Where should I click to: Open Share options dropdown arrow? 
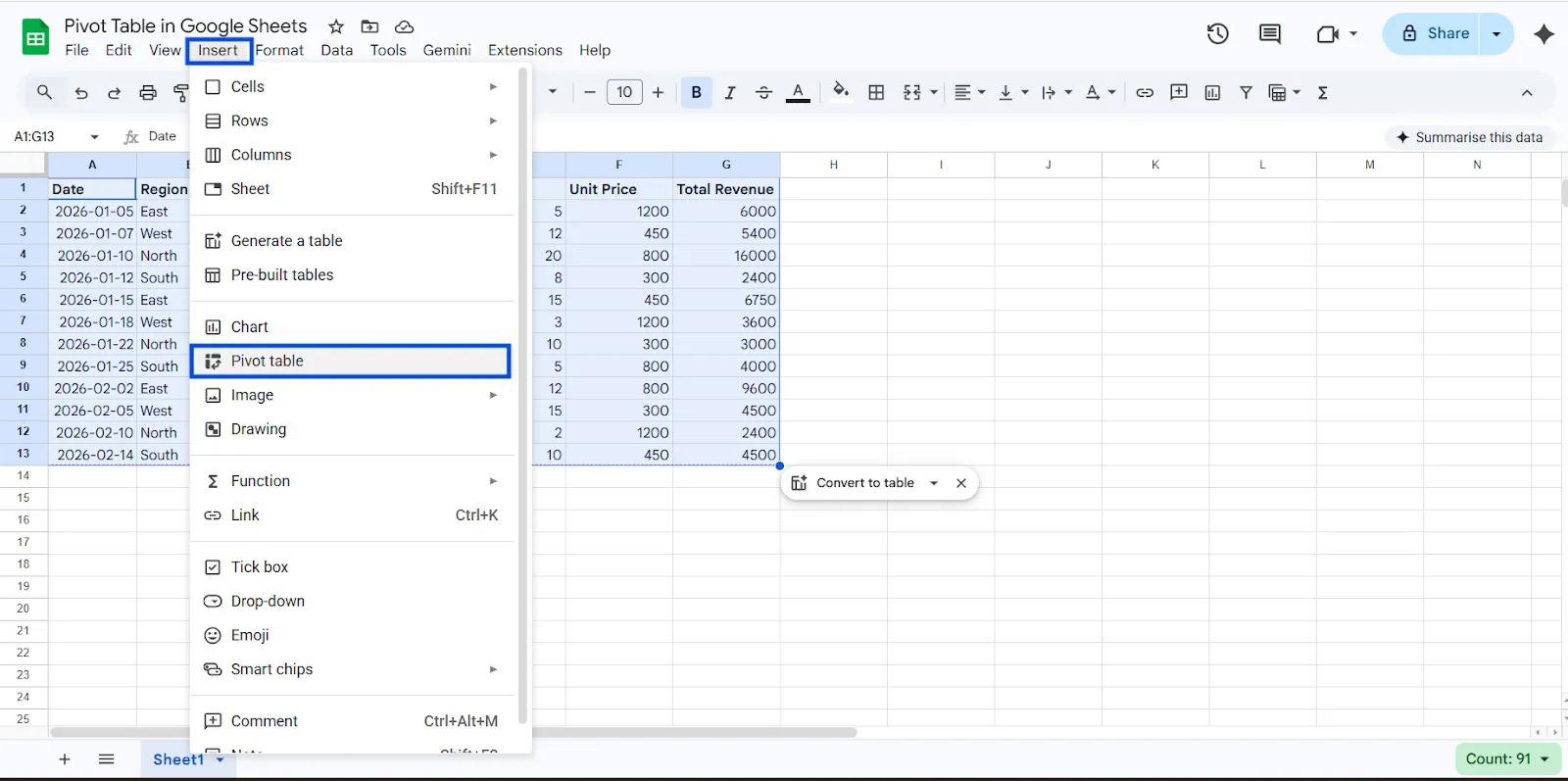(1496, 33)
